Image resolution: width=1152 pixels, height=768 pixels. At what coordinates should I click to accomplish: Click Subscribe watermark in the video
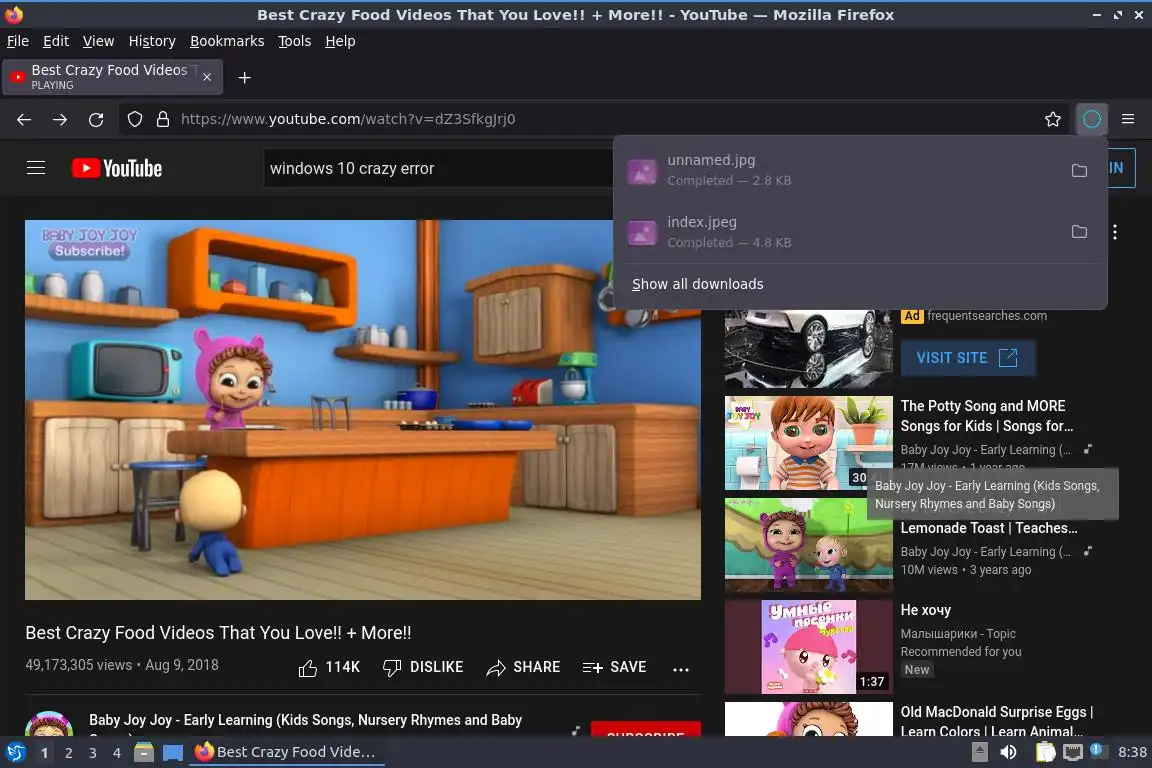[90, 251]
